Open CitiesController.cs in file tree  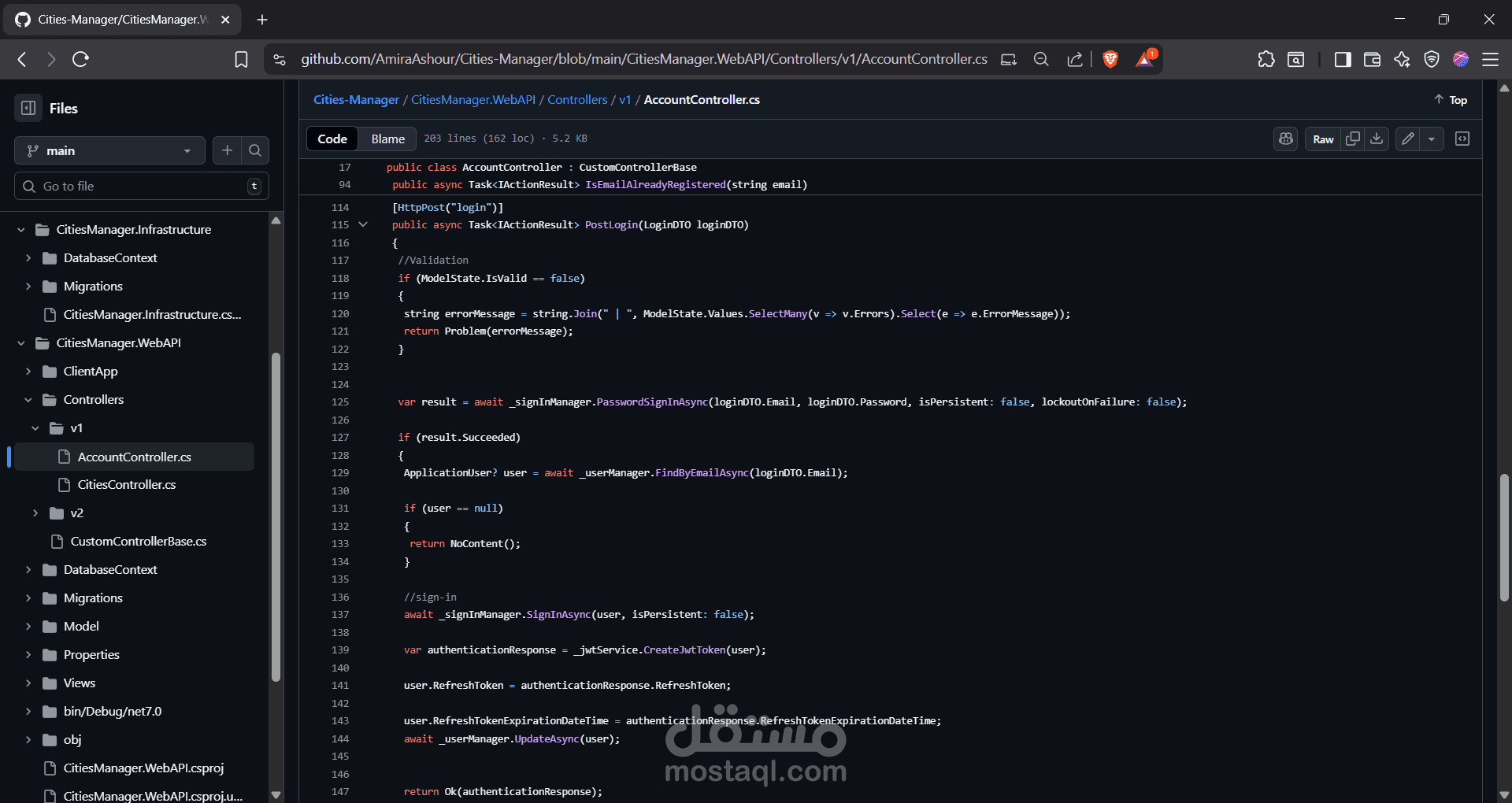point(127,485)
